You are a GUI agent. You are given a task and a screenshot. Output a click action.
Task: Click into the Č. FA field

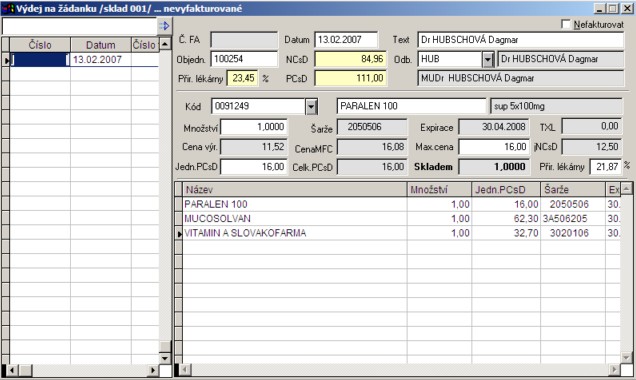click(x=244, y=40)
